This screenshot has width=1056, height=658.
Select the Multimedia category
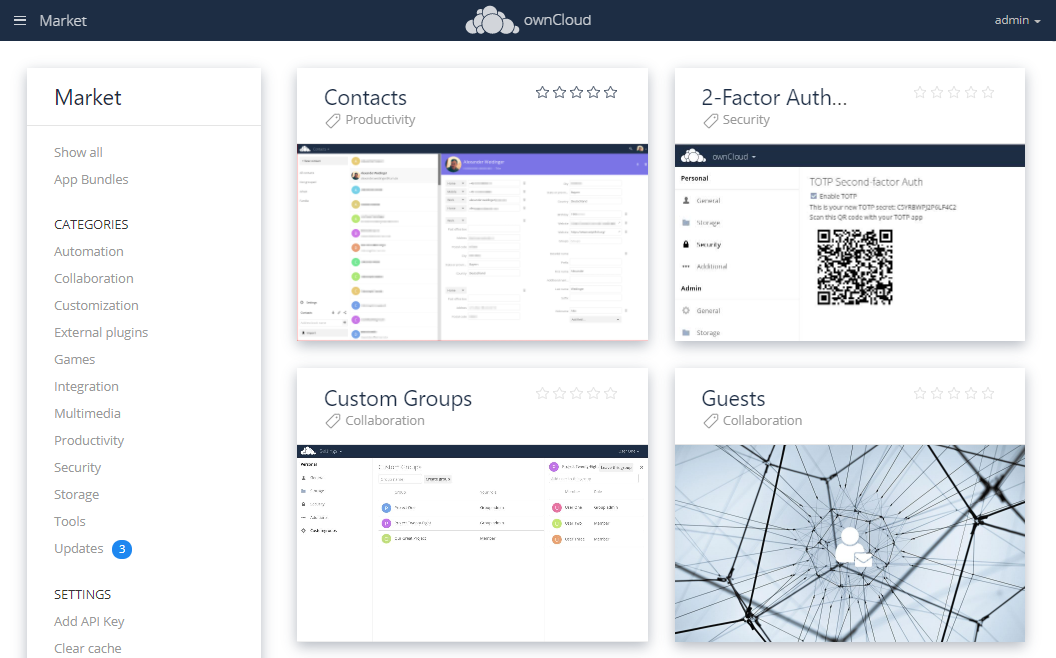tap(87, 413)
